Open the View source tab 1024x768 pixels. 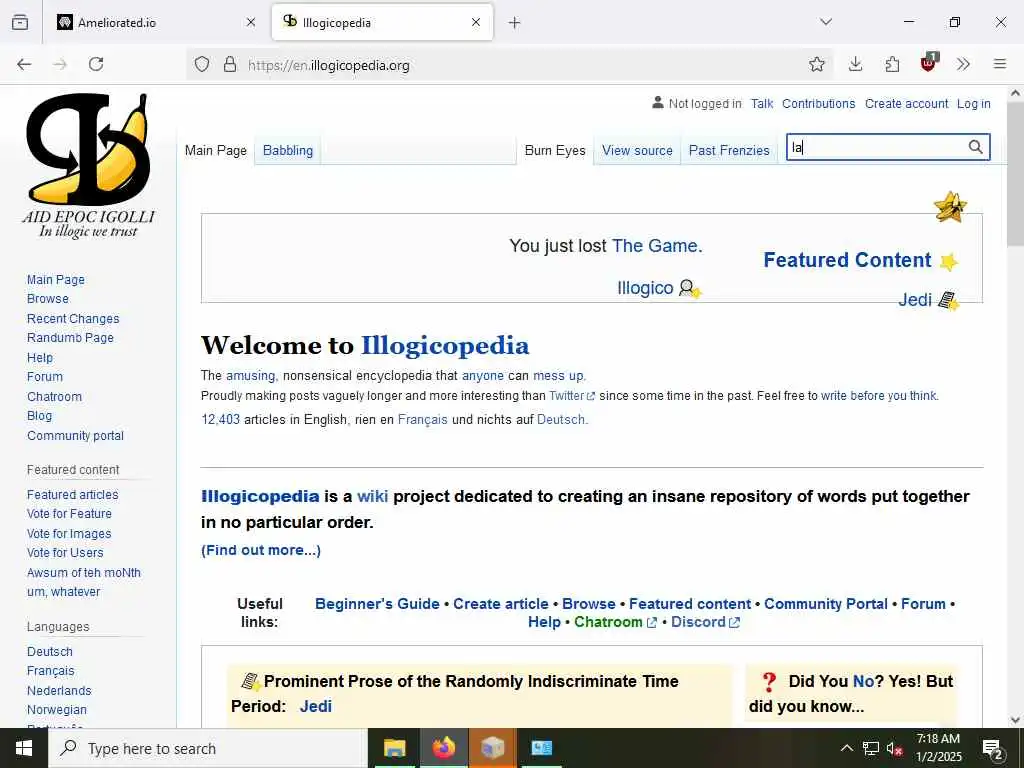(637, 150)
